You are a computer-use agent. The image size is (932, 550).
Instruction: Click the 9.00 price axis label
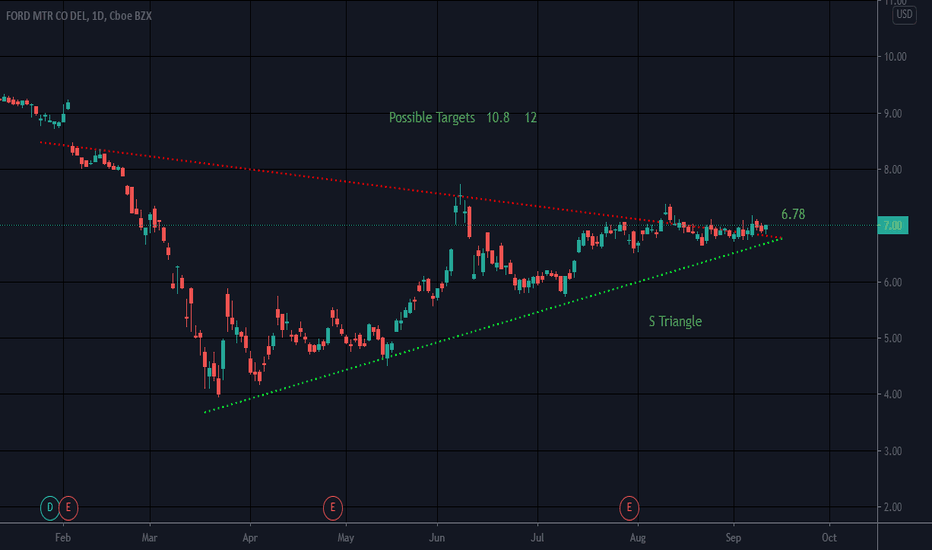point(893,114)
